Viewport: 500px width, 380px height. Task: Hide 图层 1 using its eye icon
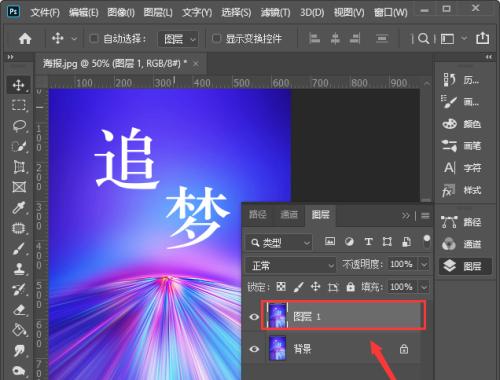click(x=254, y=316)
